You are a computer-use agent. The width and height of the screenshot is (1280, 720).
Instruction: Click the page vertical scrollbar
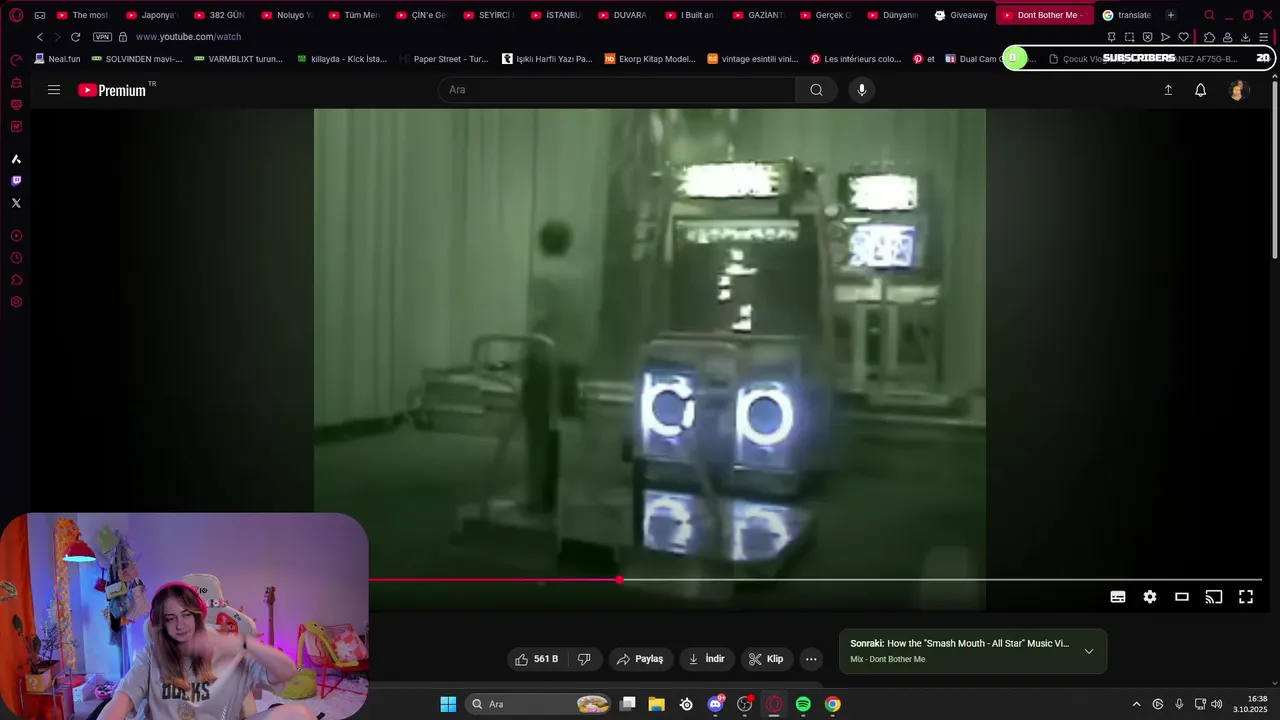(1274, 170)
